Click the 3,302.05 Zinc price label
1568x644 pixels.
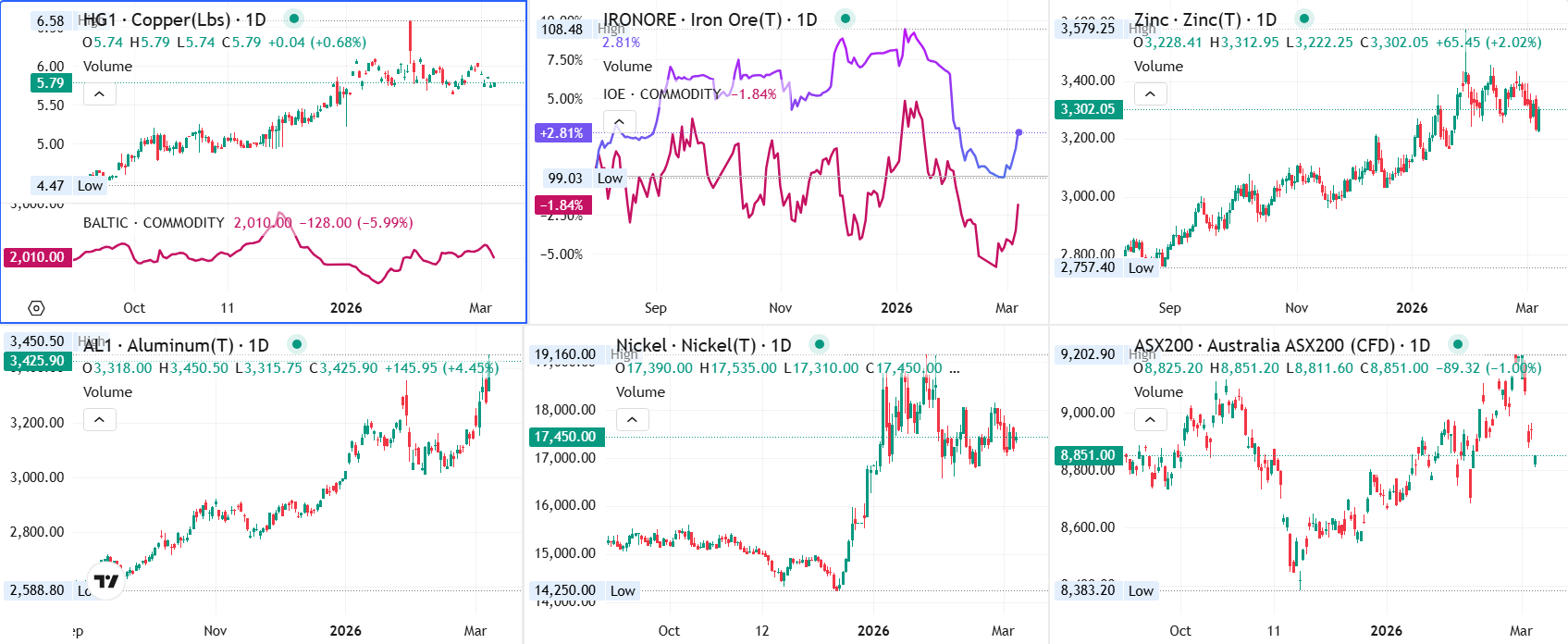[x=1088, y=109]
